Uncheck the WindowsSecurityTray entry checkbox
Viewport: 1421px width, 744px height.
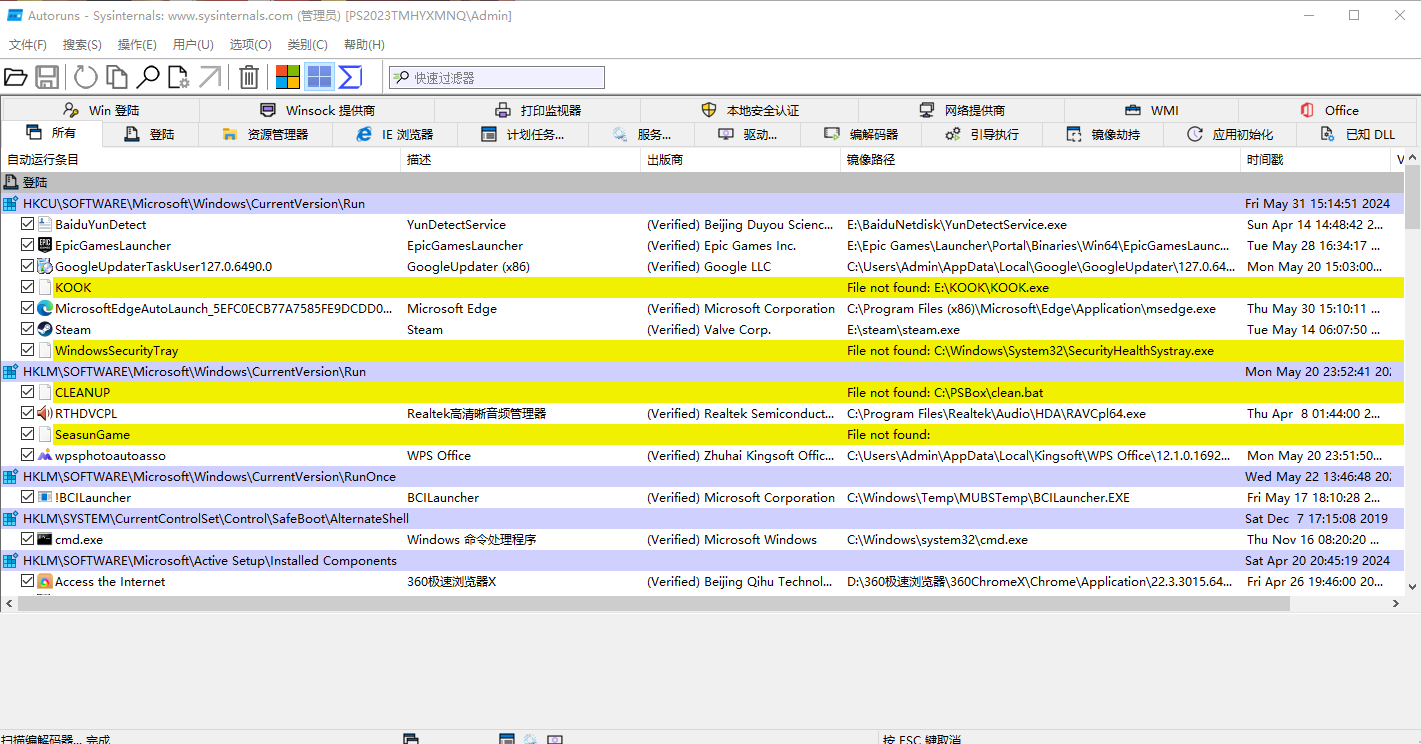(28, 350)
